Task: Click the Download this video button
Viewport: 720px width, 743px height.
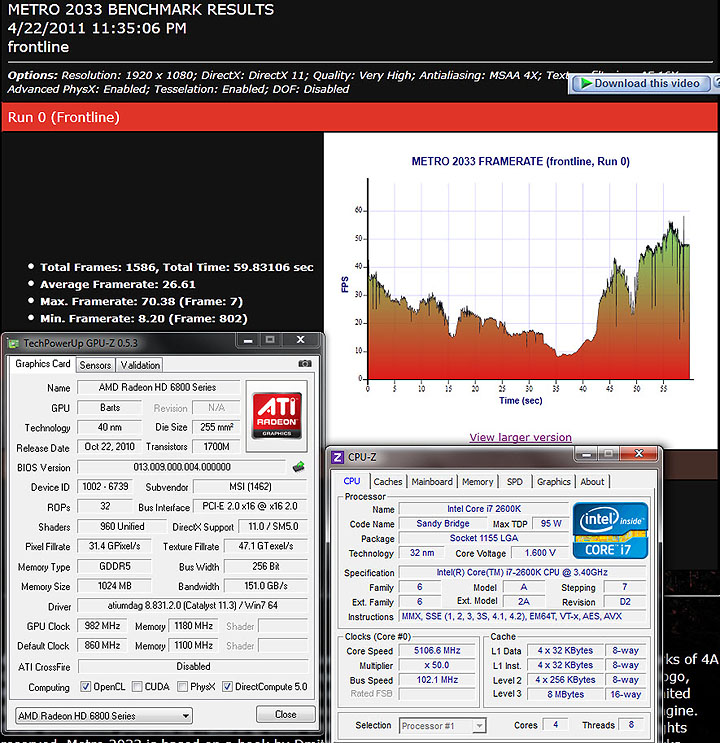Action: (641, 83)
